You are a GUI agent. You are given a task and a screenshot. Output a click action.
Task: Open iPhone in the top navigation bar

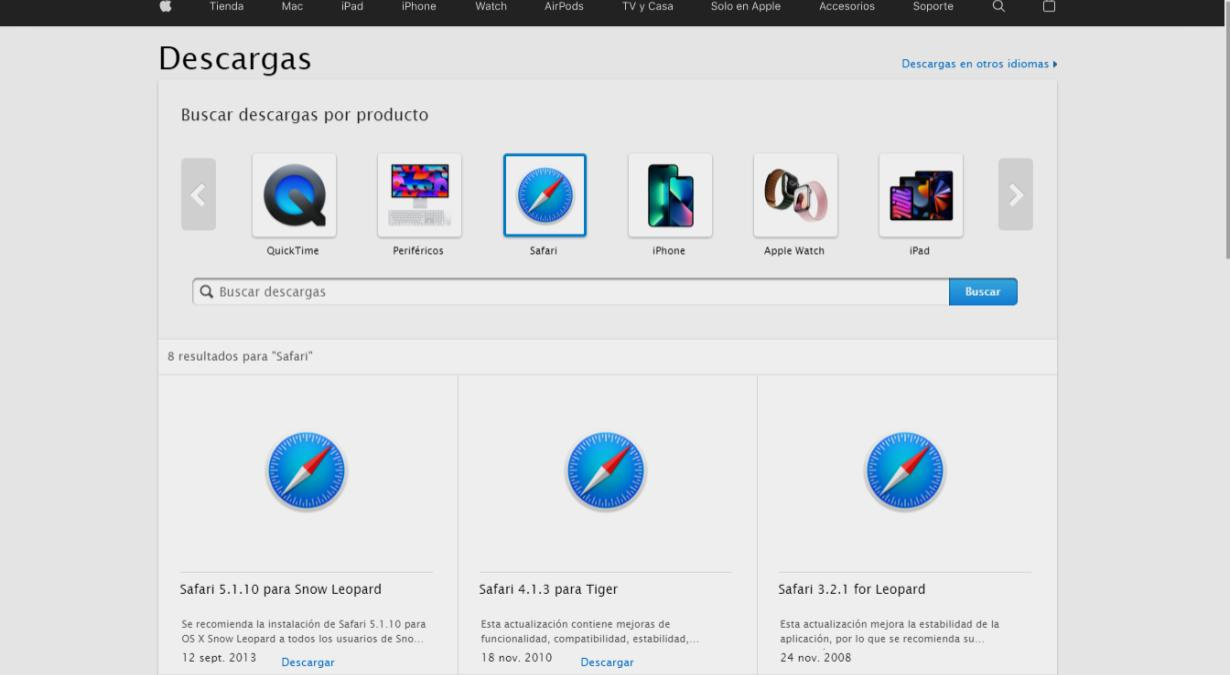pos(419,7)
